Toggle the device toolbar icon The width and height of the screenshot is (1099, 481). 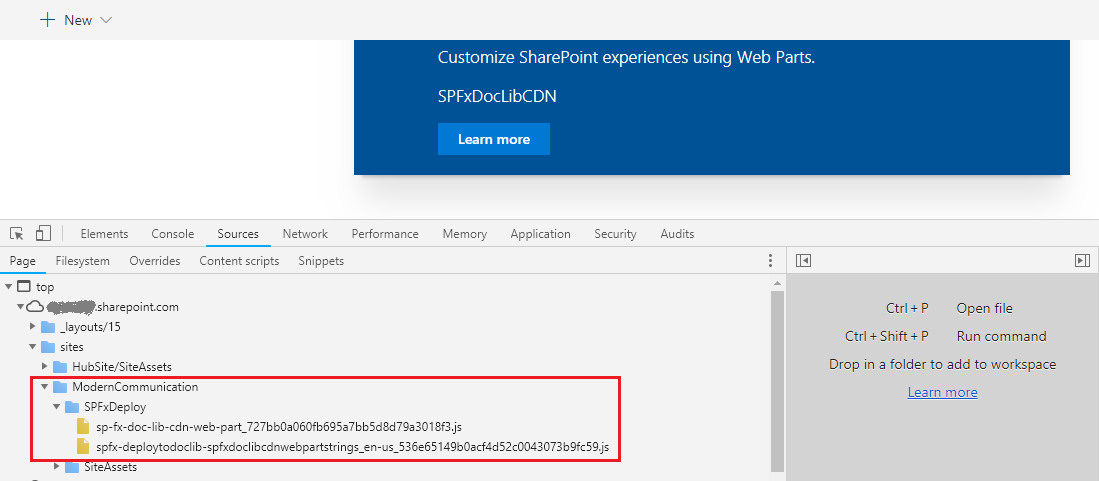pos(43,234)
